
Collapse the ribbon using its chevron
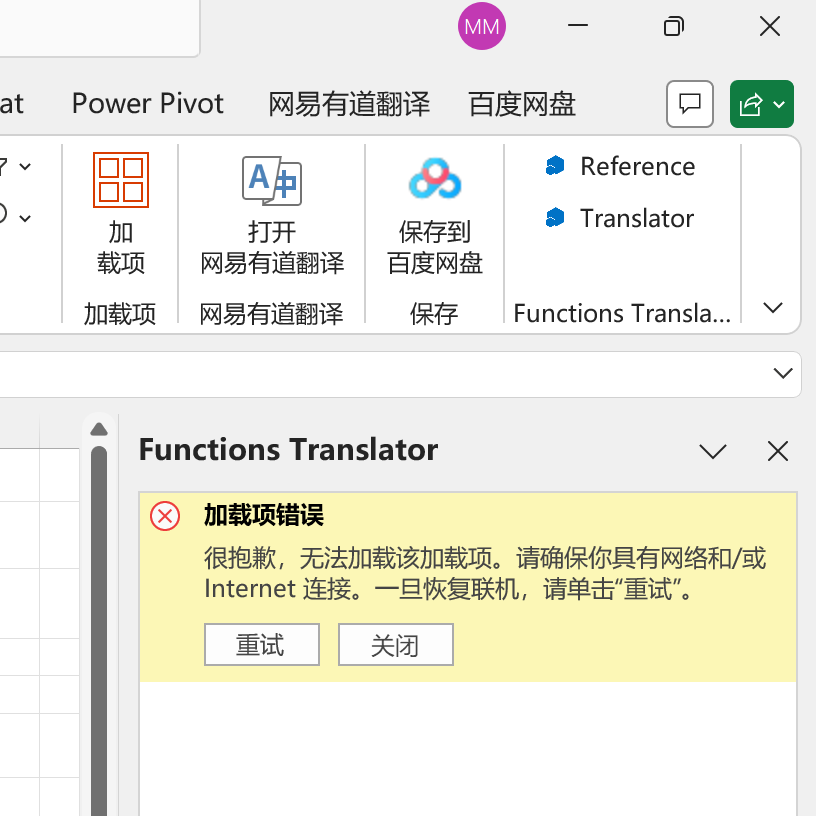click(772, 308)
